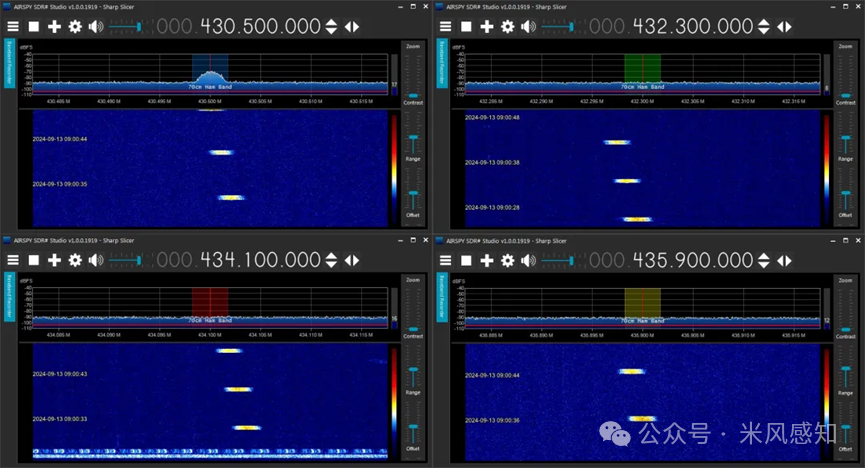Image resolution: width=865 pixels, height=468 pixels.
Task: Stop the radio in 435.900 window
Action: click(x=466, y=260)
